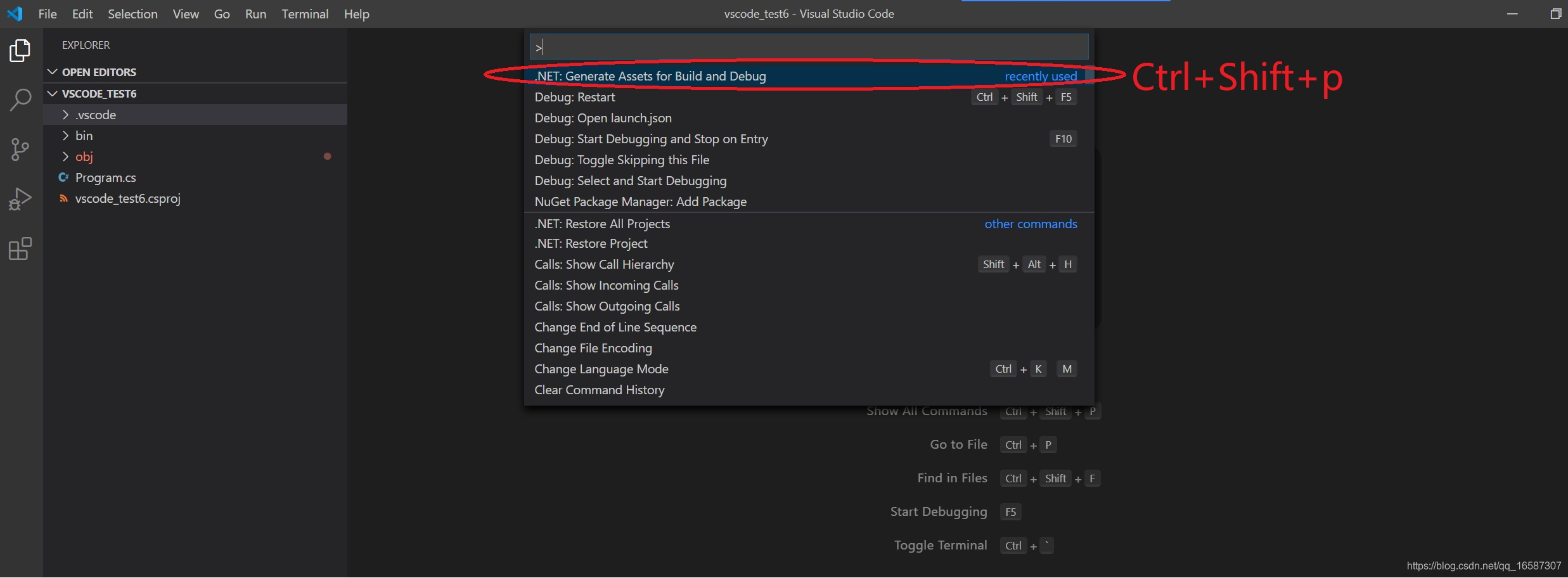Run .NET: Restore Project command
Viewport: 1568px width, 578px height.
(x=809, y=243)
